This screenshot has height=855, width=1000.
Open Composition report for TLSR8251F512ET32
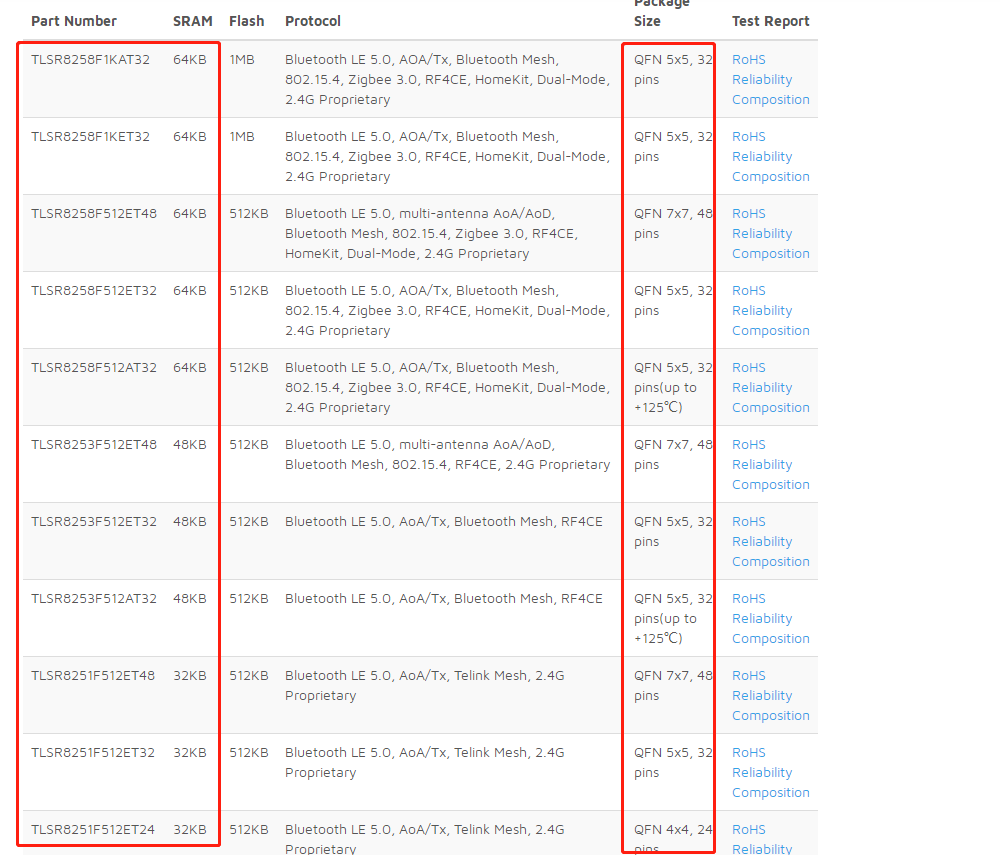point(770,793)
